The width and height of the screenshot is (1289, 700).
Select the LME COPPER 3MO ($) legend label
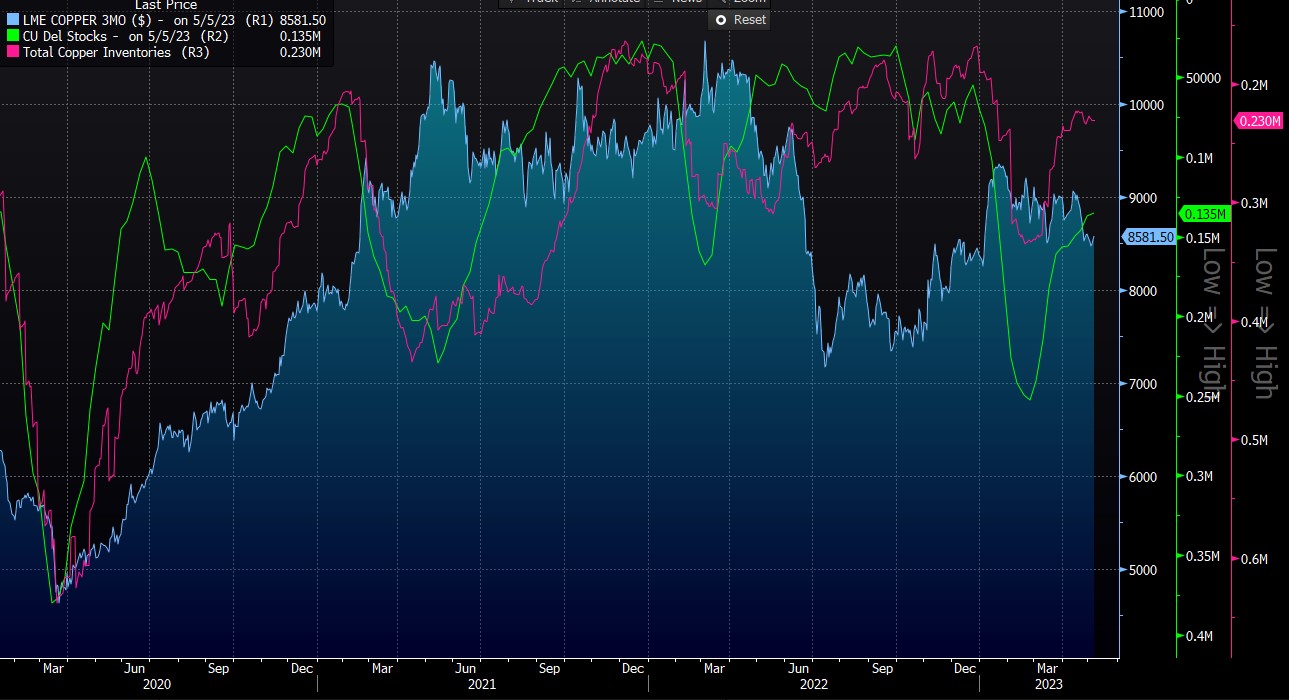[86, 20]
